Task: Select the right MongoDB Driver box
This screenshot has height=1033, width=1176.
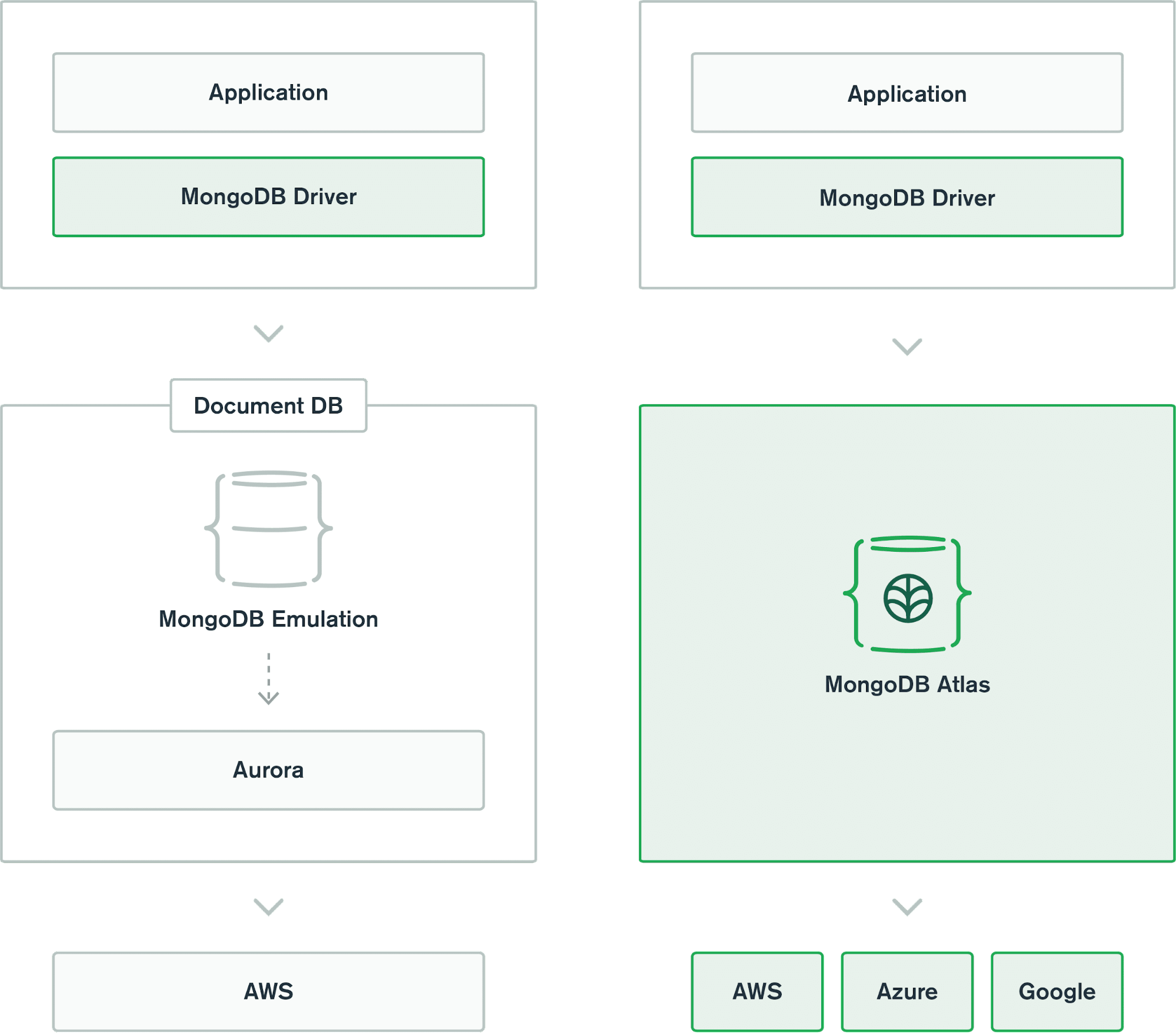Action: (x=907, y=197)
